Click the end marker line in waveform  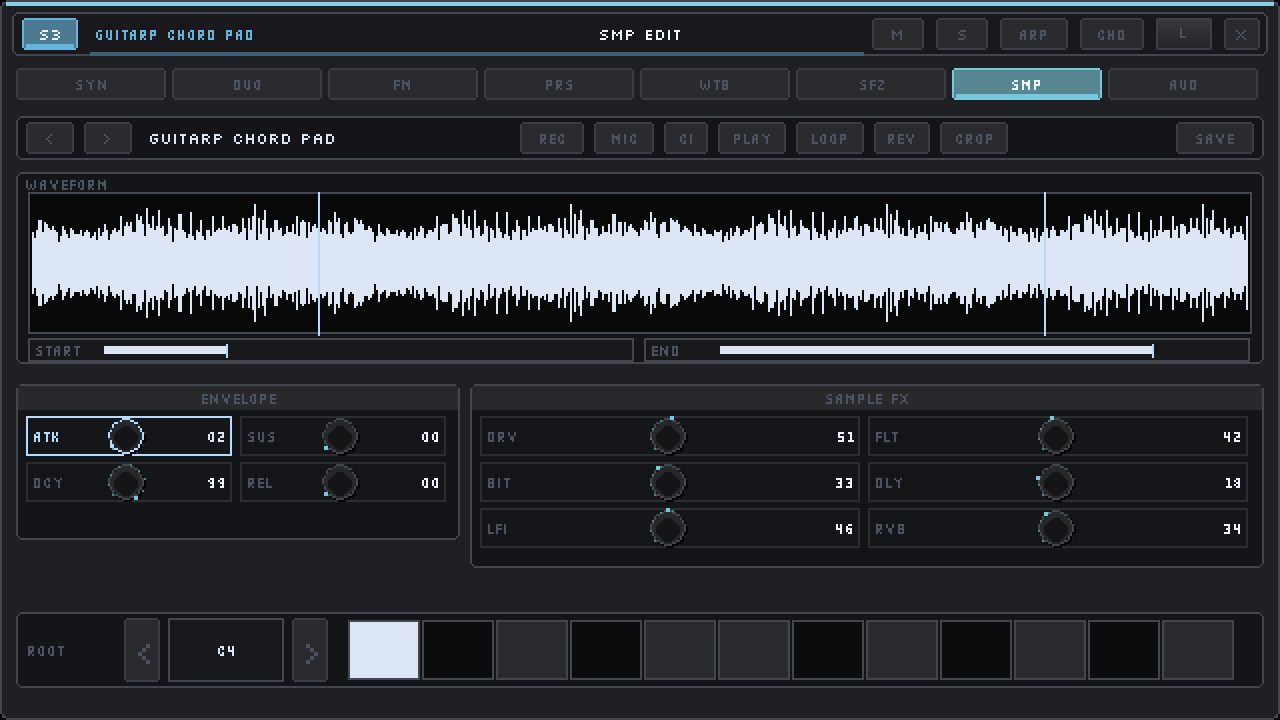(1045, 263)
